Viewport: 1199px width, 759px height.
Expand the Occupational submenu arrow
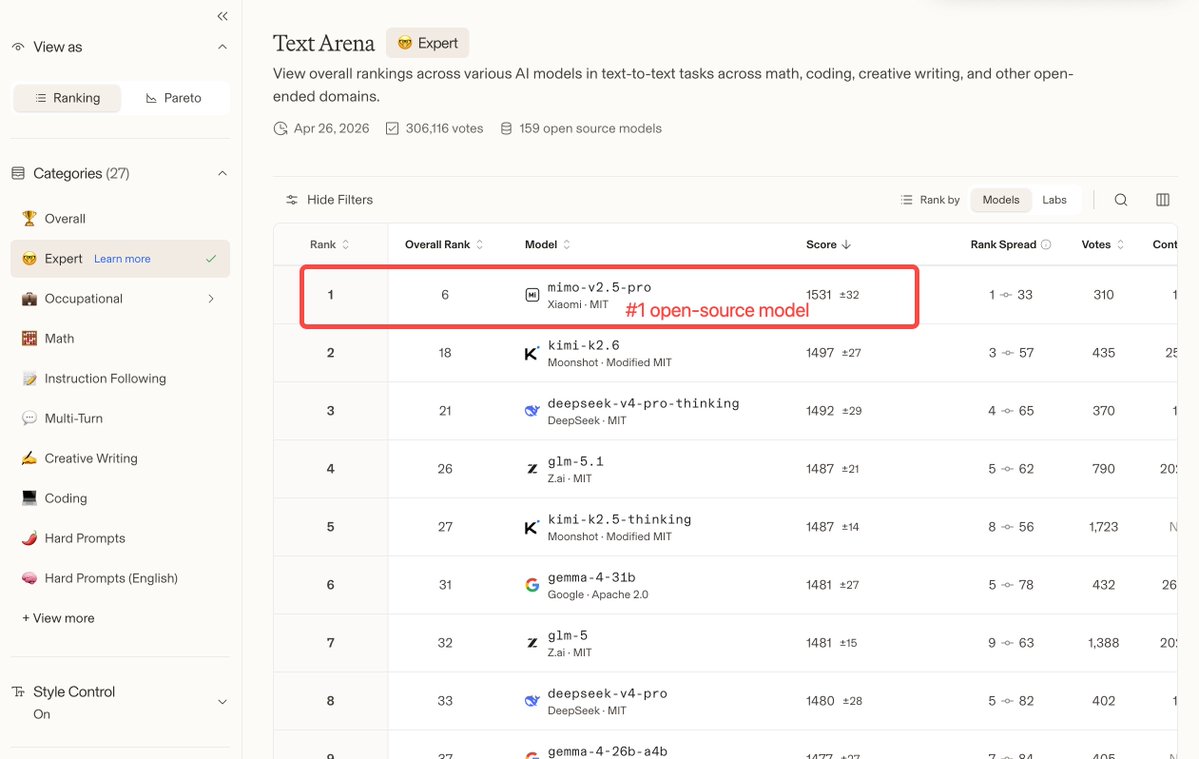(211, 299)
